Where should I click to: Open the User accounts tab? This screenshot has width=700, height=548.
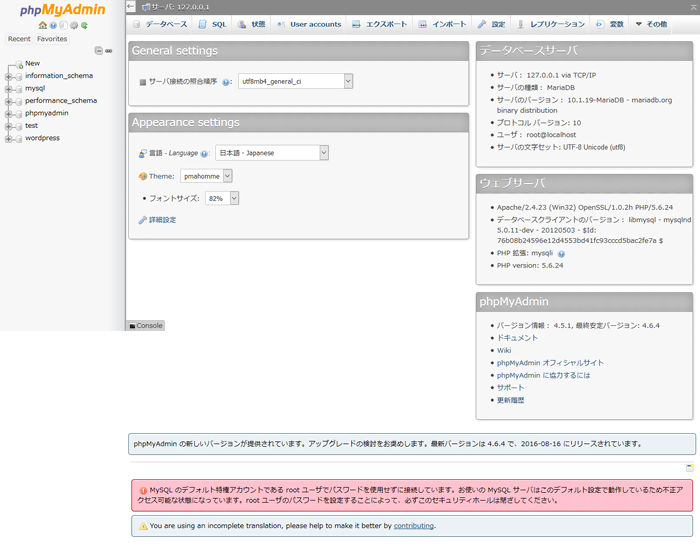click(309, 24)
